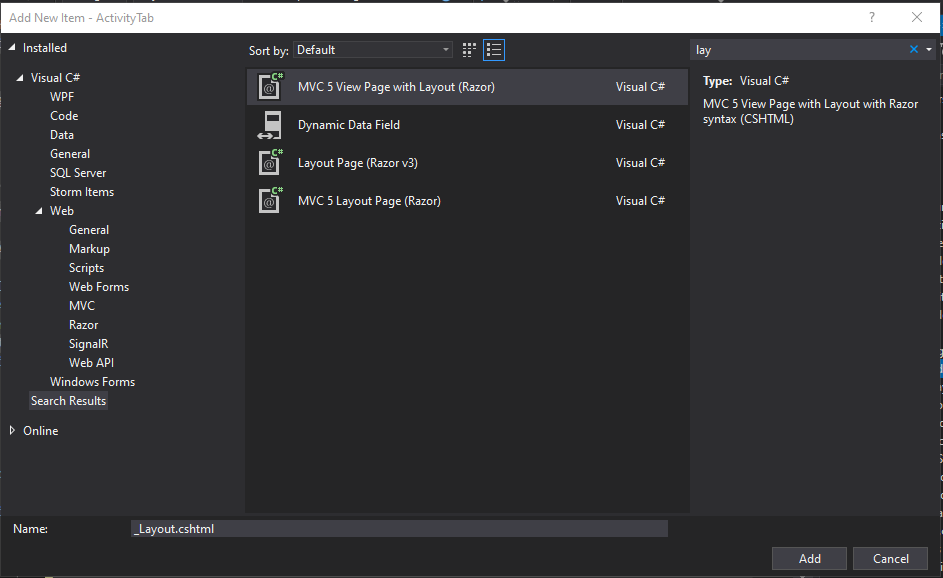Viewport: 943px width, 578px height.
Task: Expand the Online node
Action: (x=12, y=430)
